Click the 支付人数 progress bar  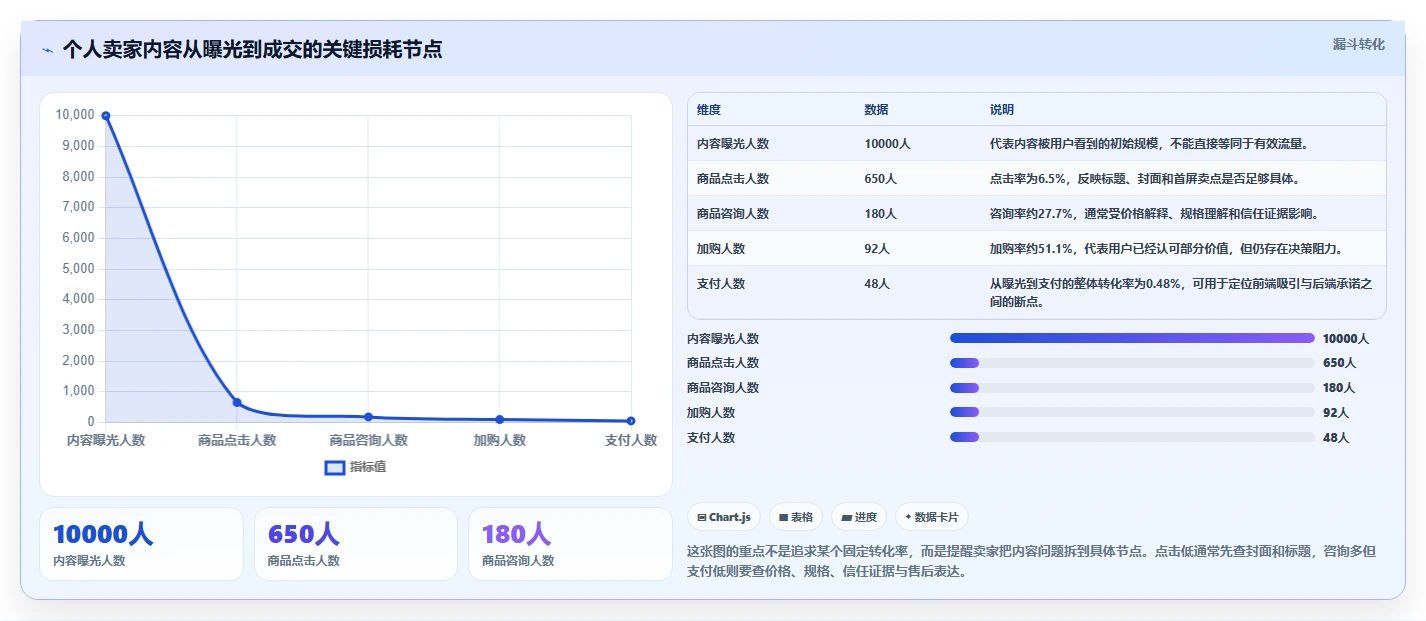click(1132, 437)
